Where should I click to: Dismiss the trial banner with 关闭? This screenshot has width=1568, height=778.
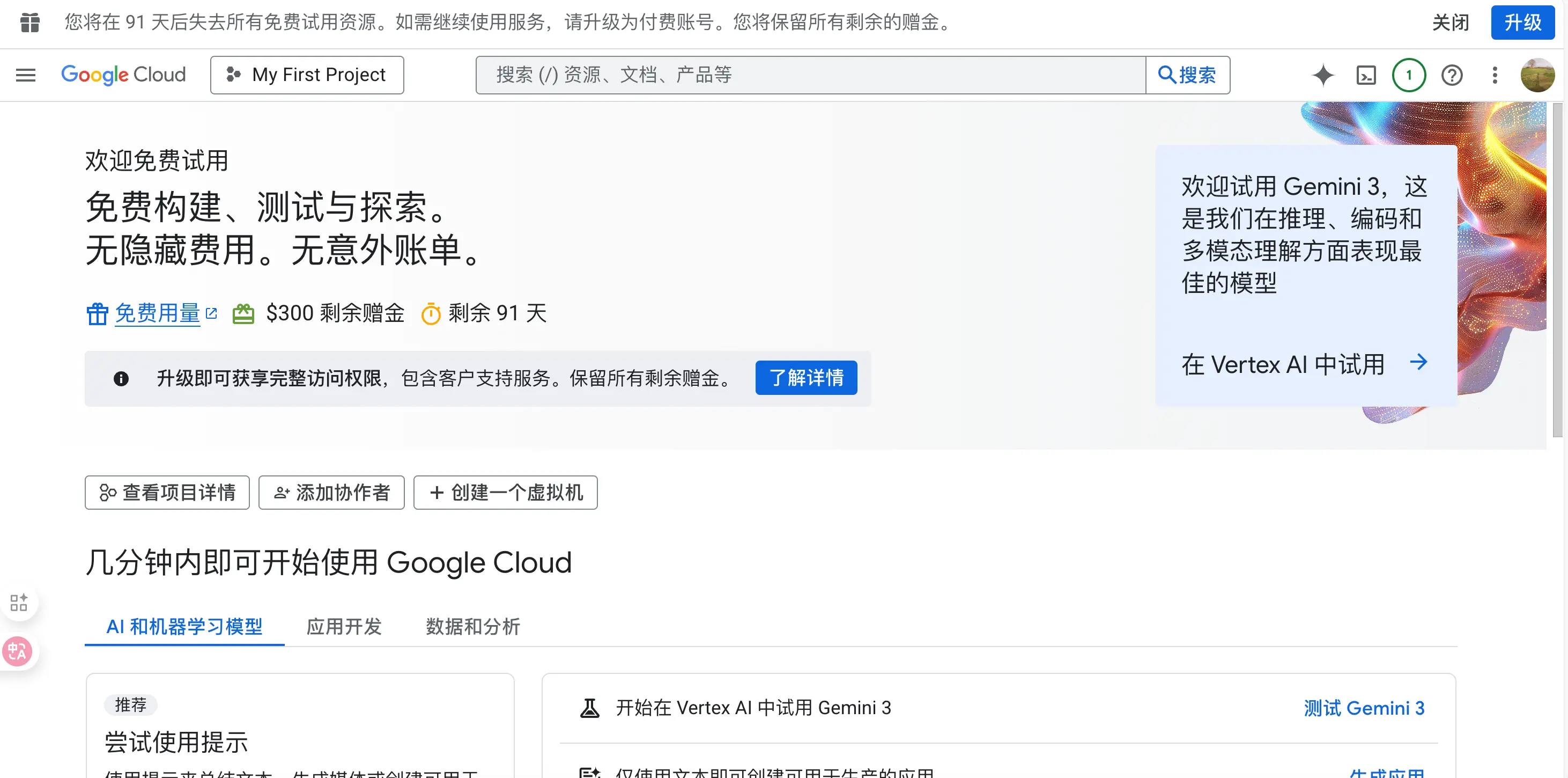click(1450, 23)
